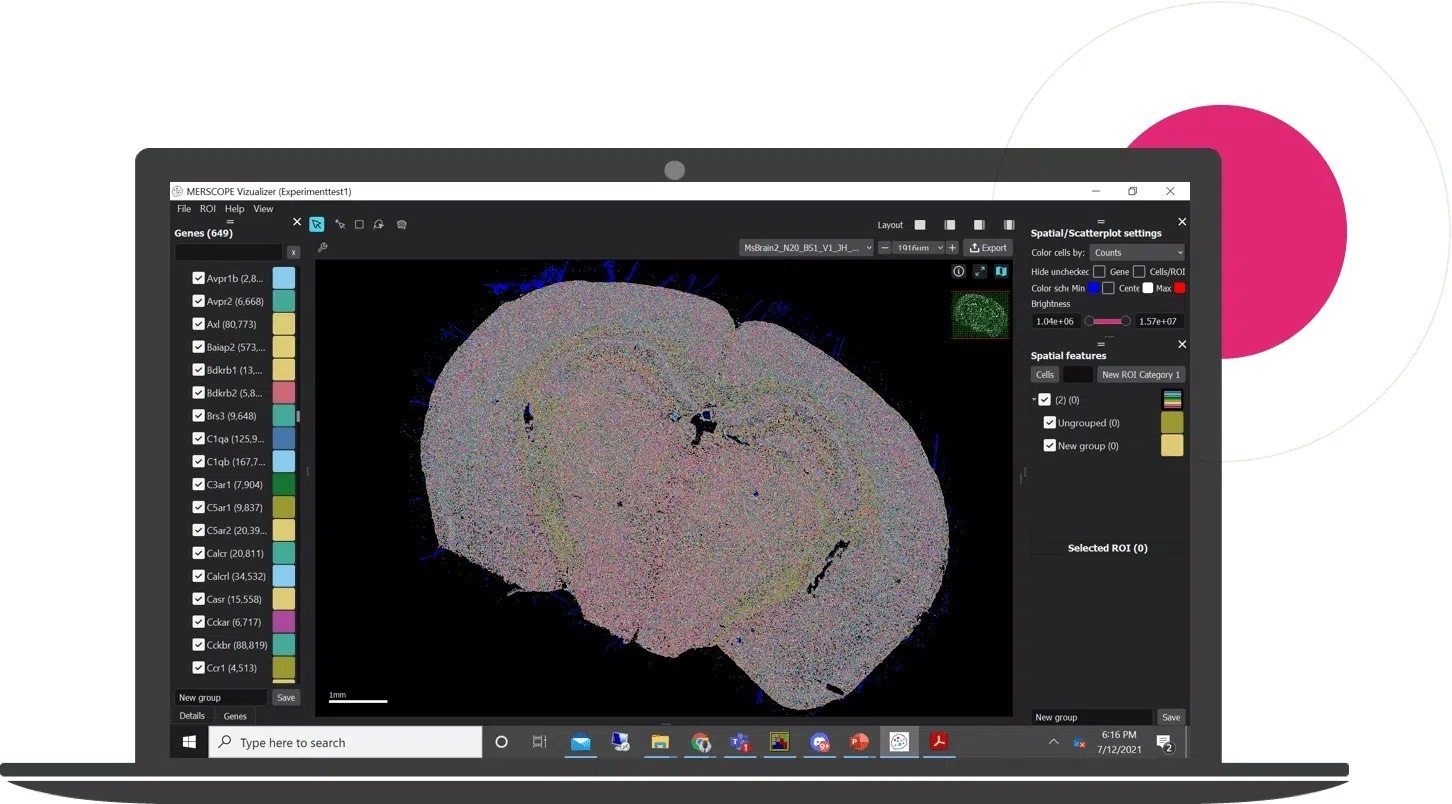
Task: Enable Hide unchecked Cells/ROI checkbox
Action: click(1139, 271)
